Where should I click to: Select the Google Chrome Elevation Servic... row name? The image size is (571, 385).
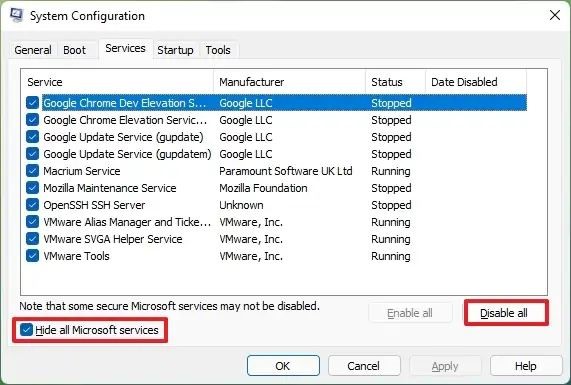pos(125,120)
